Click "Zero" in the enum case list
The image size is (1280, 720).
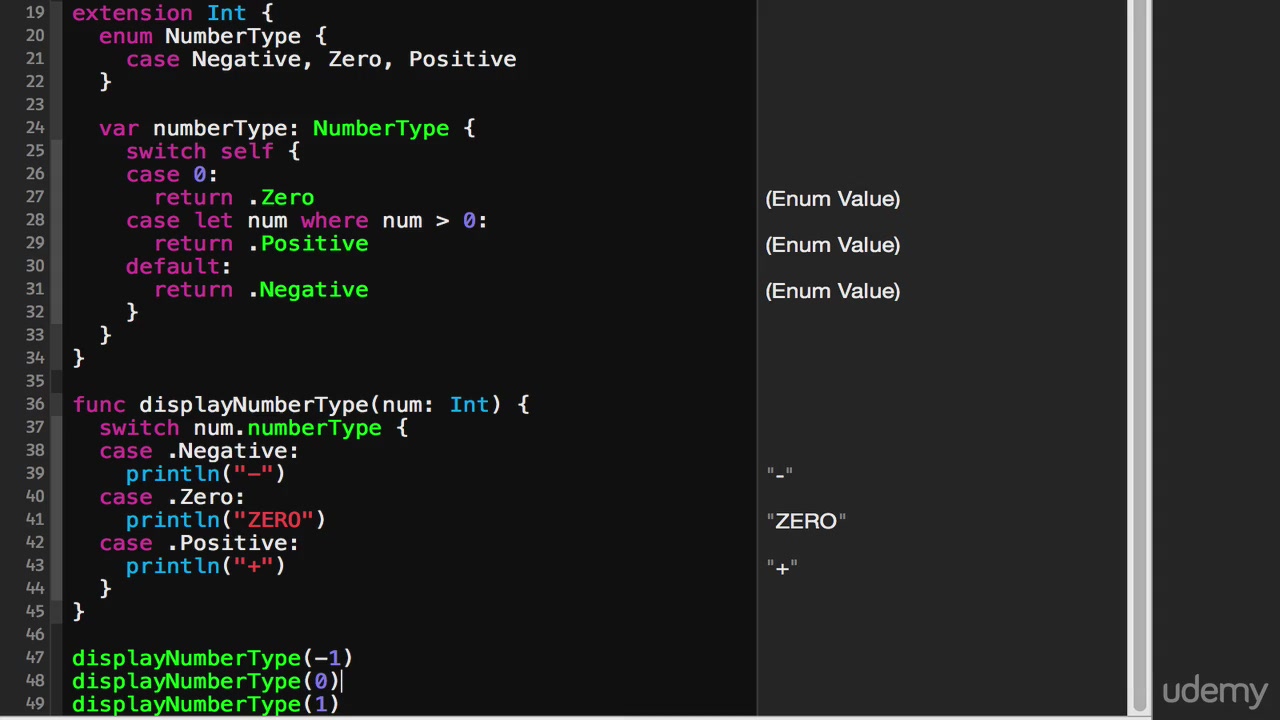point(355,59)
